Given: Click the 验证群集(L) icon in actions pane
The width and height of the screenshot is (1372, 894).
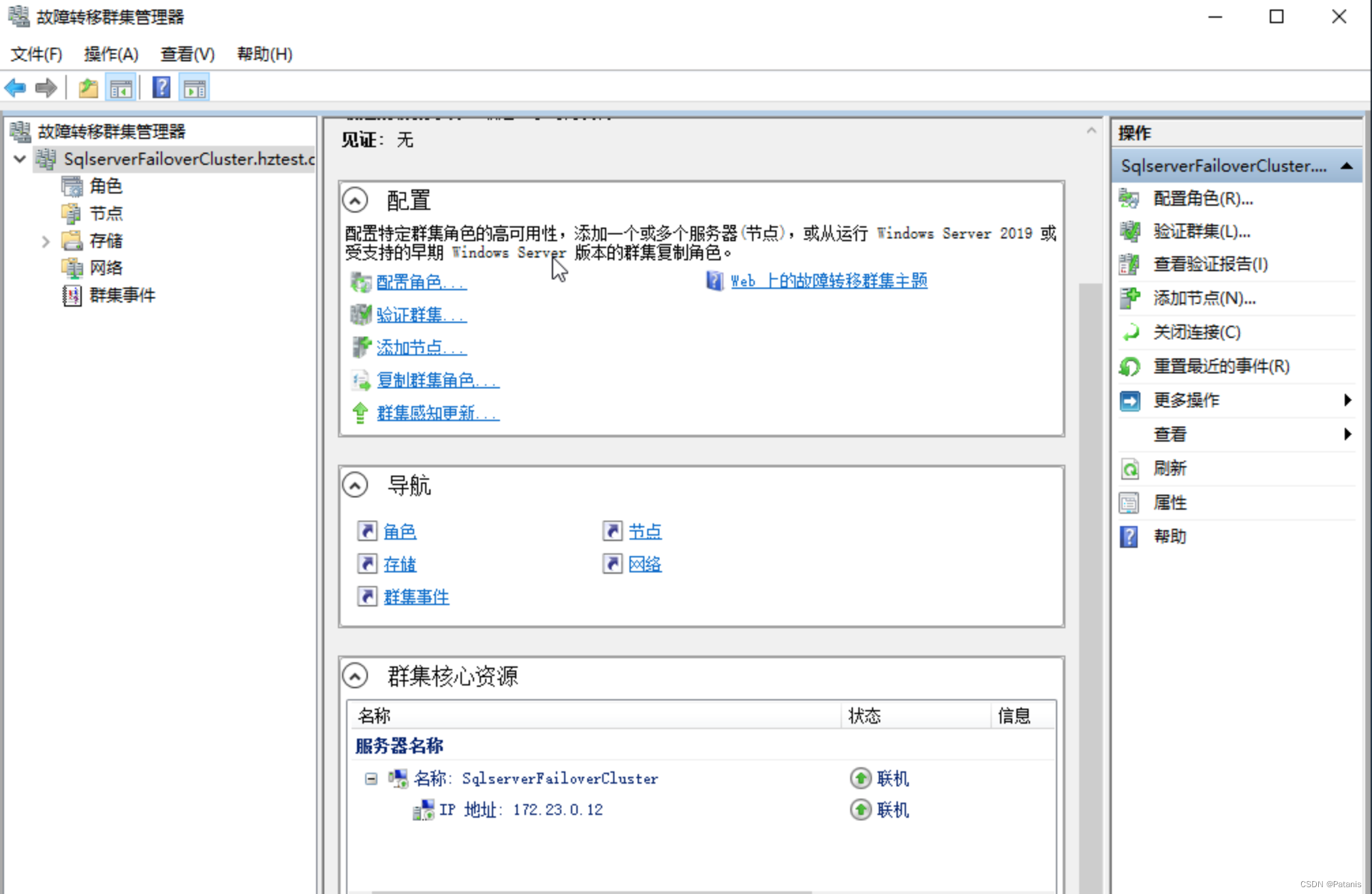Looking at the screenshot, I should [1129, 232].
